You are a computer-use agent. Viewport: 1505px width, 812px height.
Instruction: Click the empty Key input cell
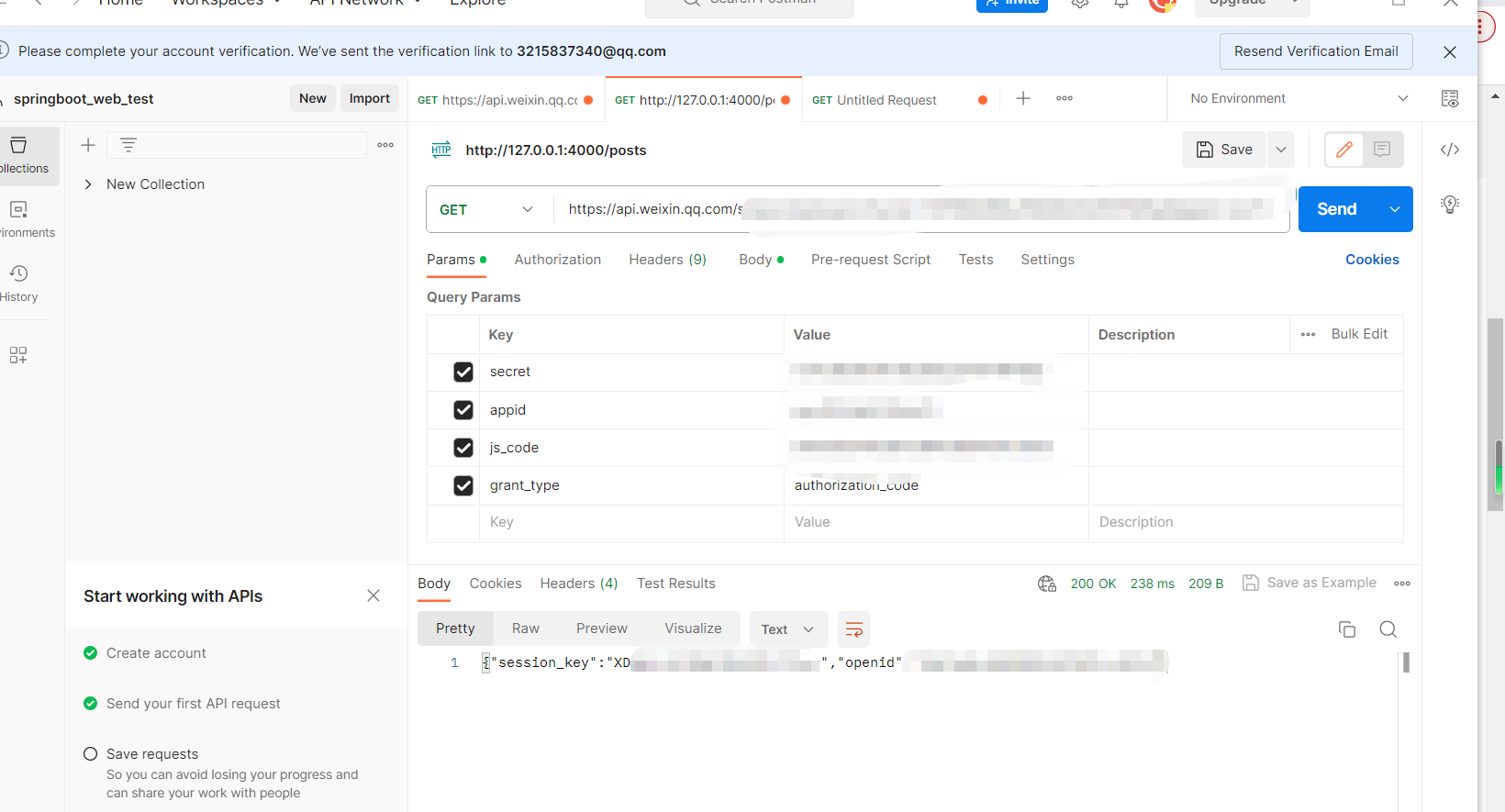pos(631,522)
